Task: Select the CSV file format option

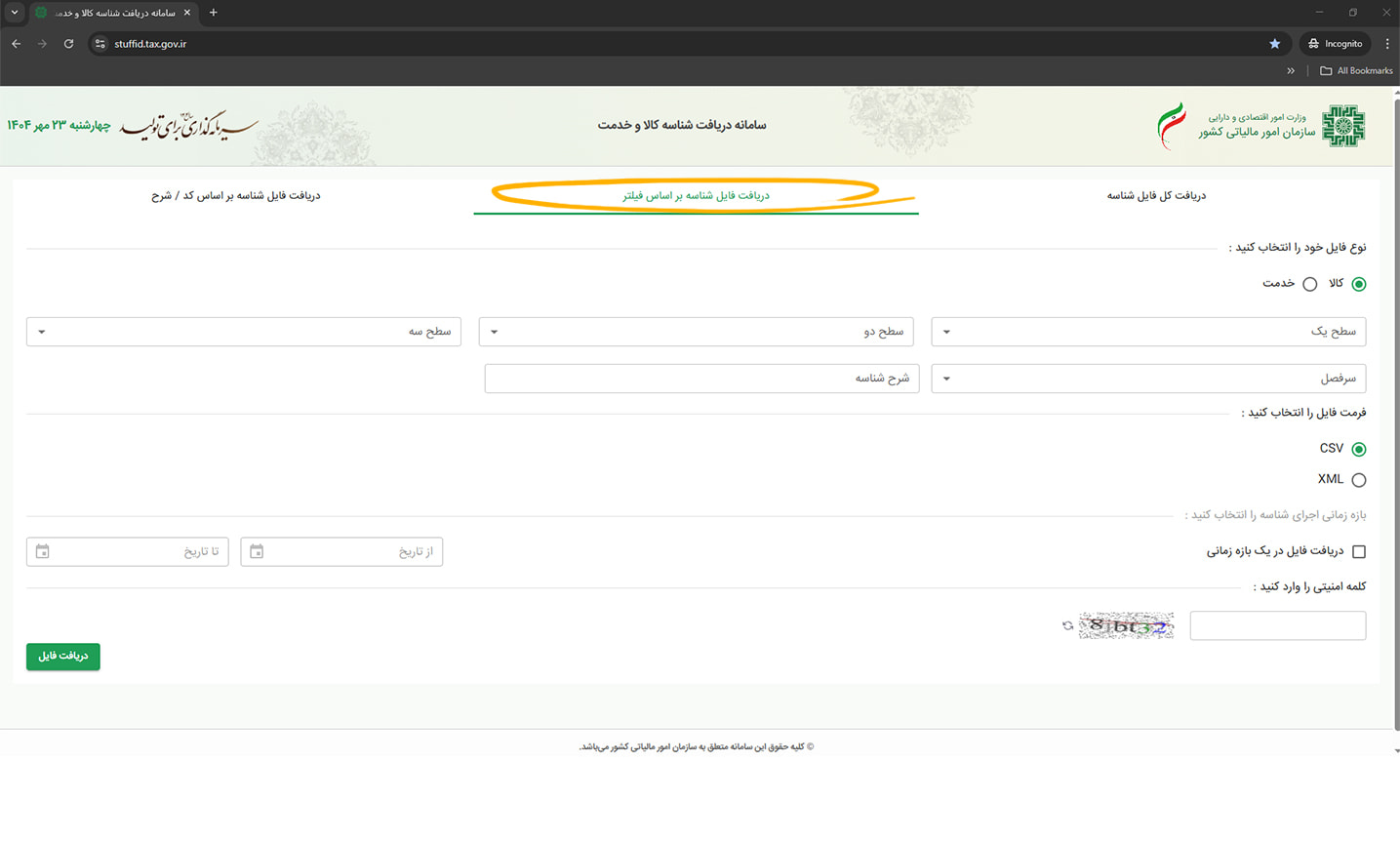Action: (x=1359, y=449)
